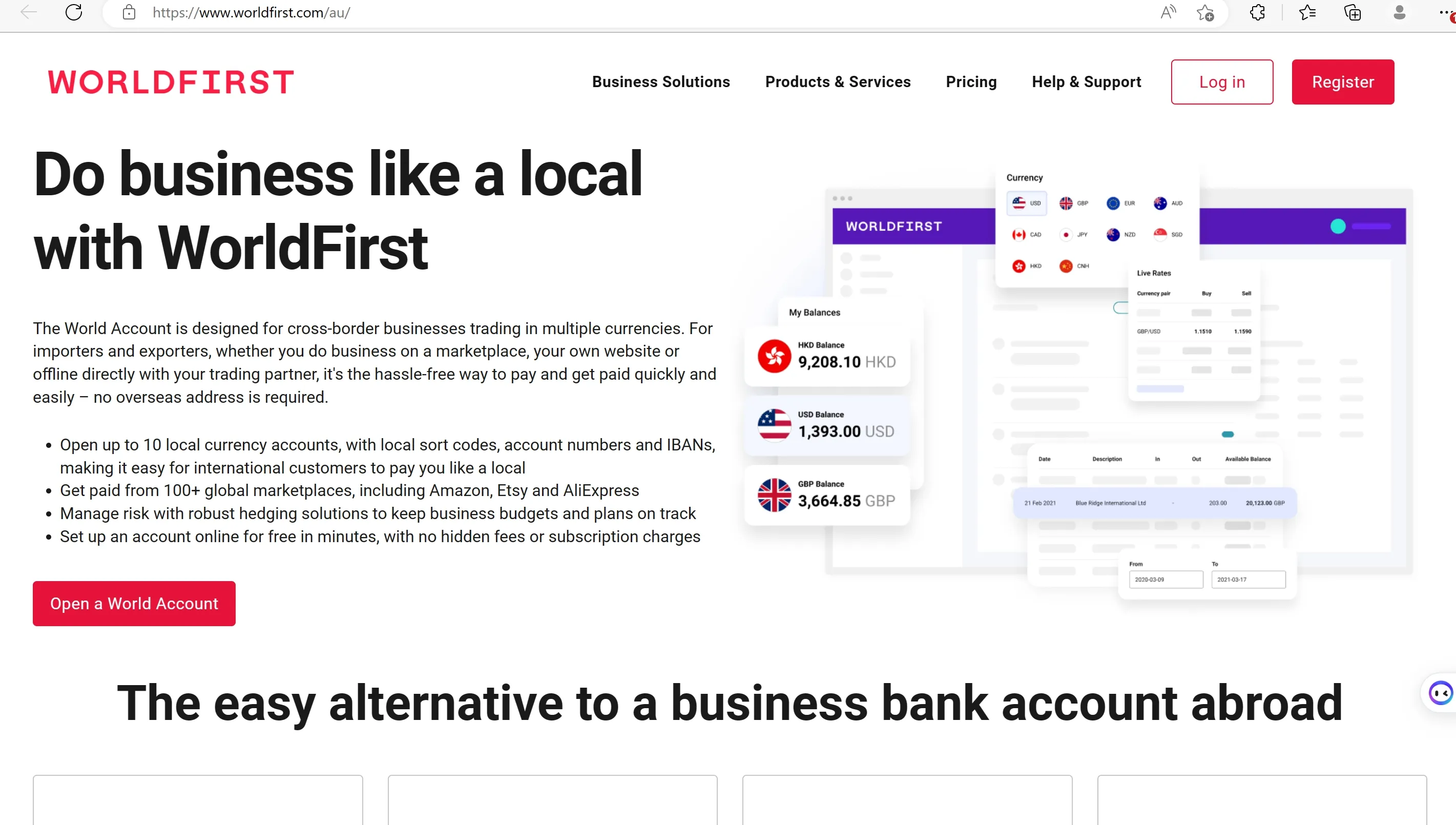This screenshot has width=1456, height=825.
Task: Click the AUD currency flag in illustration
Action: [1160, 203]
